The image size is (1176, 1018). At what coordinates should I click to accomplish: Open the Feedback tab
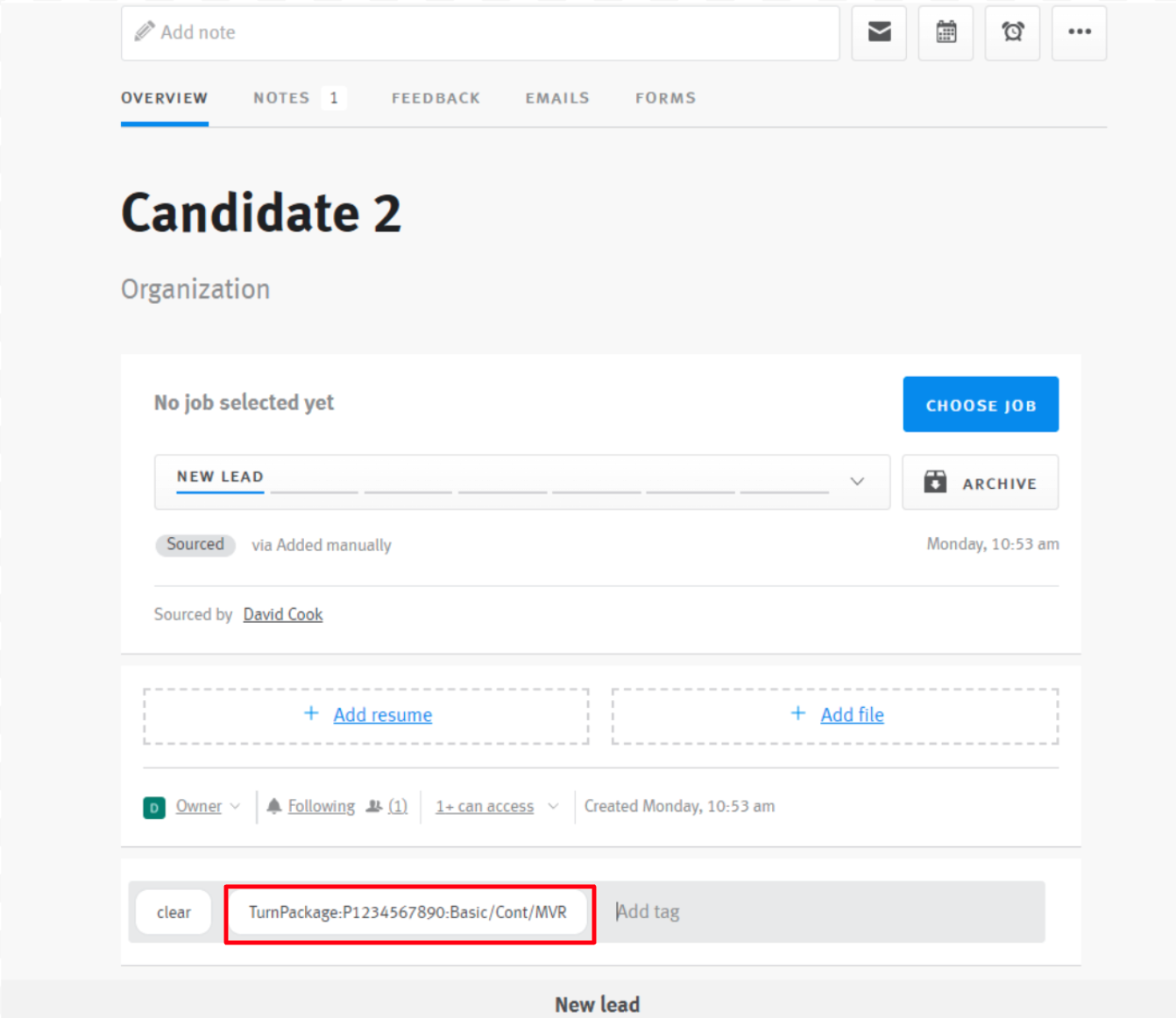click(x=436, y=98)
